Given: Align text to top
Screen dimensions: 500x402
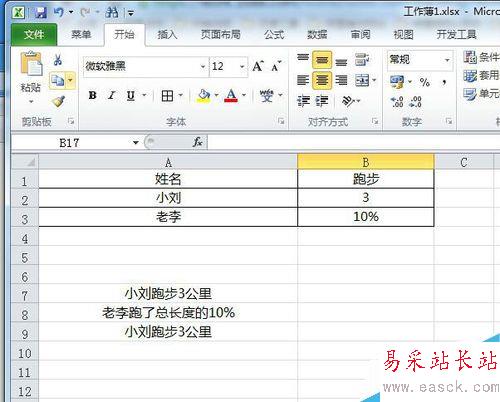Looking at the screenshot, I should pyautogui.click(x=303, y=59).
